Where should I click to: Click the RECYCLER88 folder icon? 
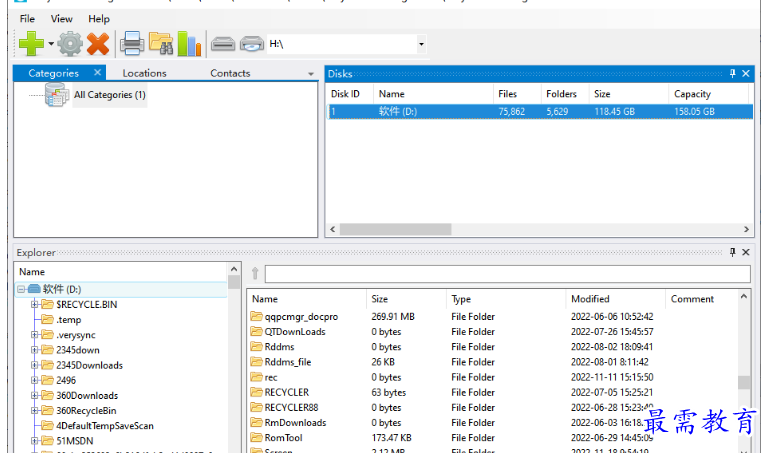[257, 407]
